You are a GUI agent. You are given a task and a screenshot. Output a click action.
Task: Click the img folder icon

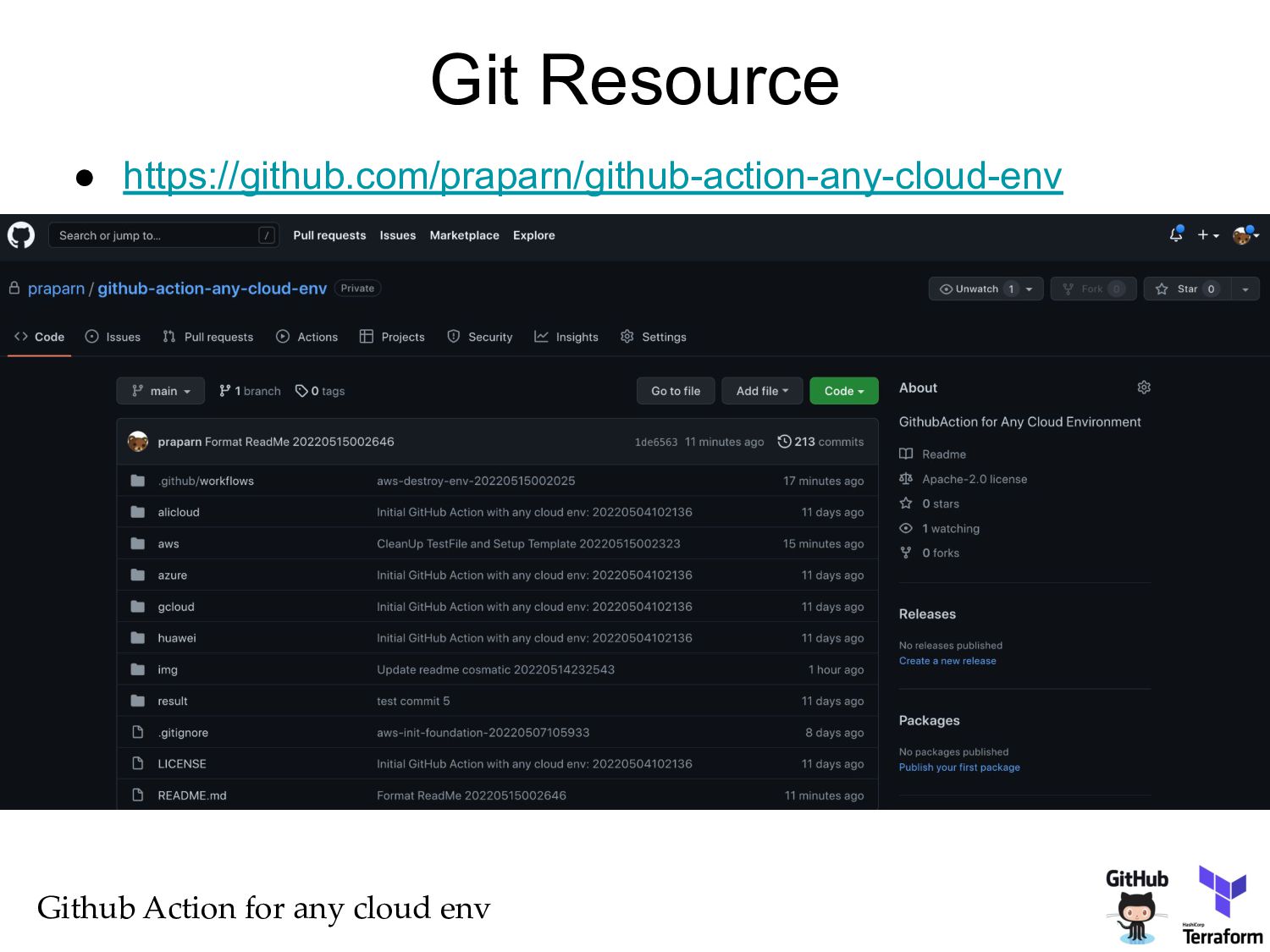point(138,669)
